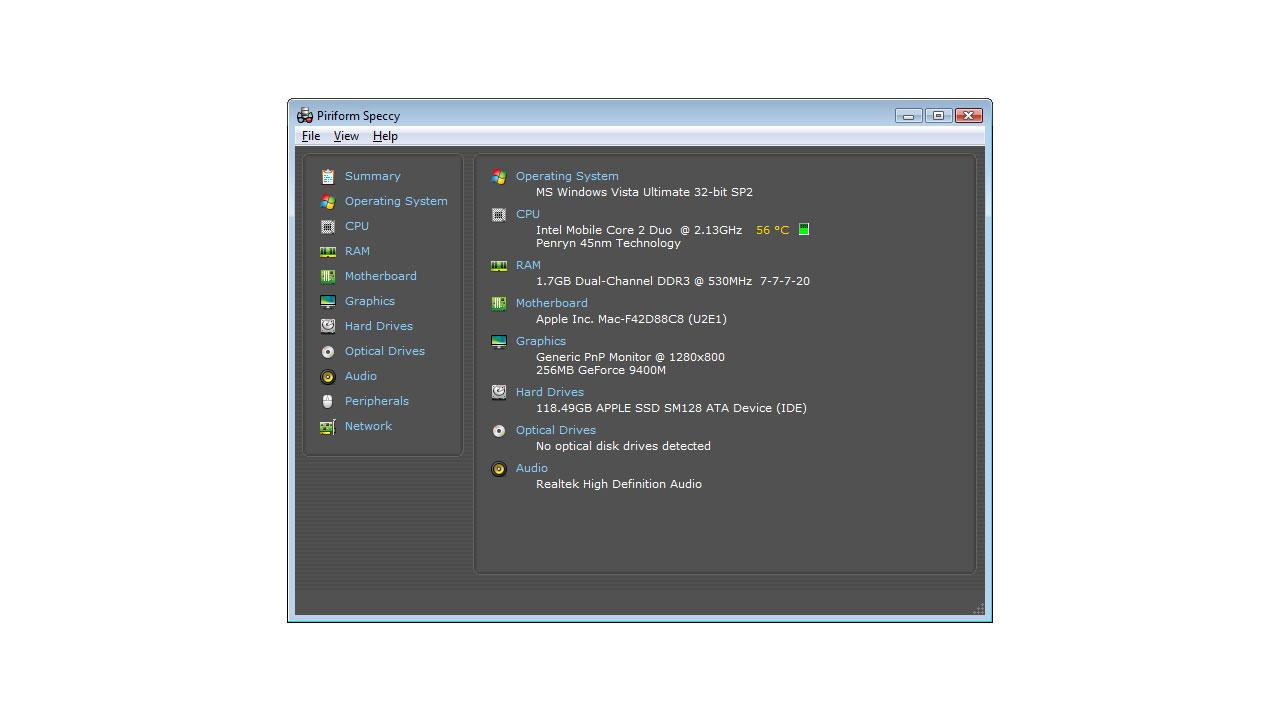The image size is (1280, 720).
Task: Click the window resize grip corner
Action: pyautogui.click(x=979, y=609)
